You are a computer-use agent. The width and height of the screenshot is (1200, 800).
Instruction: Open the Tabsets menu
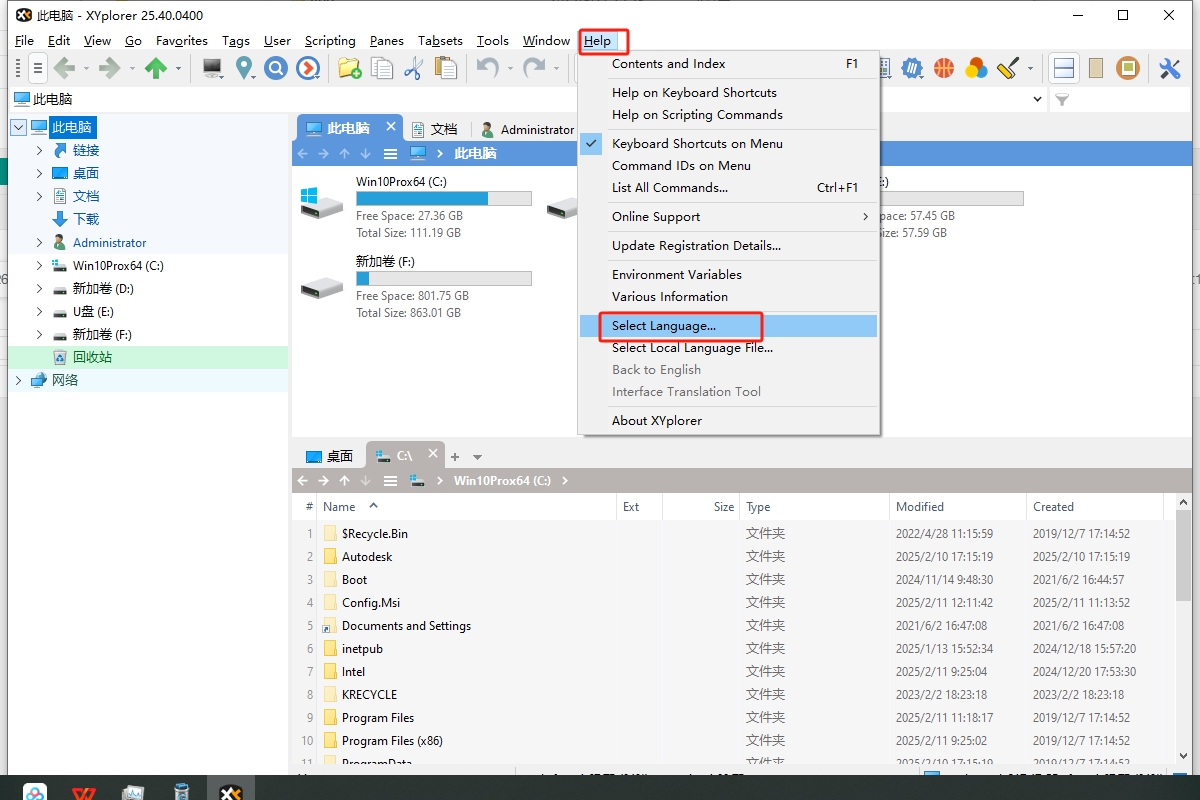pyautogui.click(x=440, y=41)
